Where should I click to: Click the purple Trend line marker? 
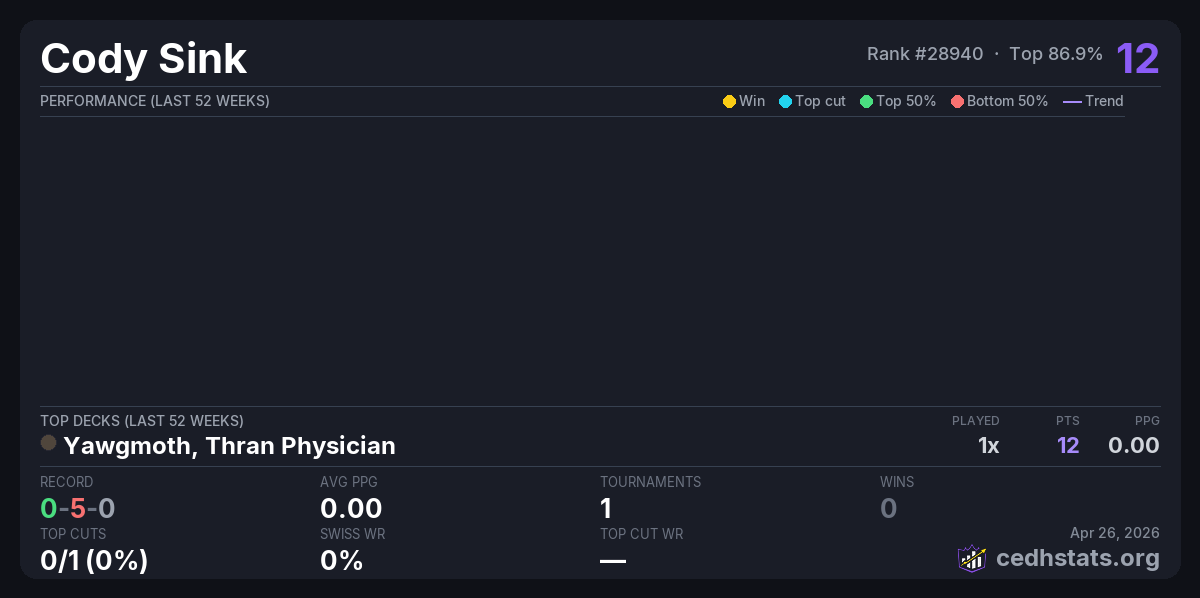(x=1072, y=101)
